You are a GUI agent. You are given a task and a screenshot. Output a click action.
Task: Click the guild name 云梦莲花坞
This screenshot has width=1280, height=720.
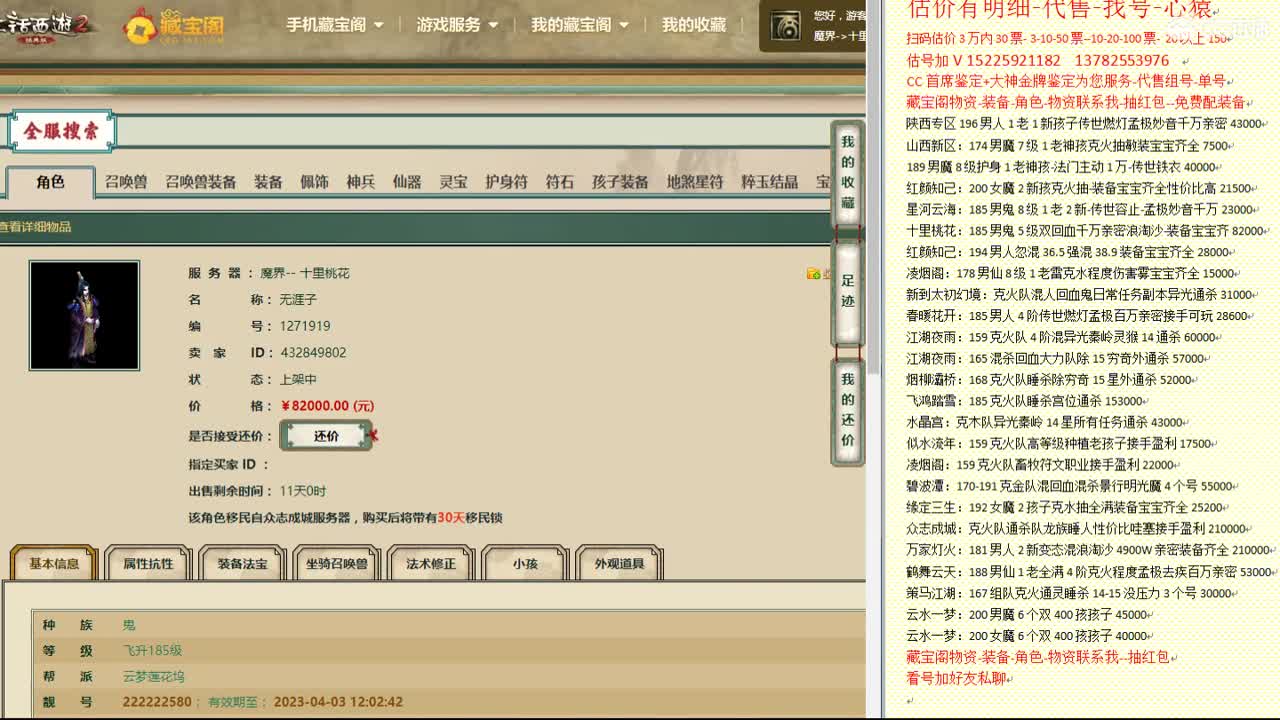coord(153,676)
